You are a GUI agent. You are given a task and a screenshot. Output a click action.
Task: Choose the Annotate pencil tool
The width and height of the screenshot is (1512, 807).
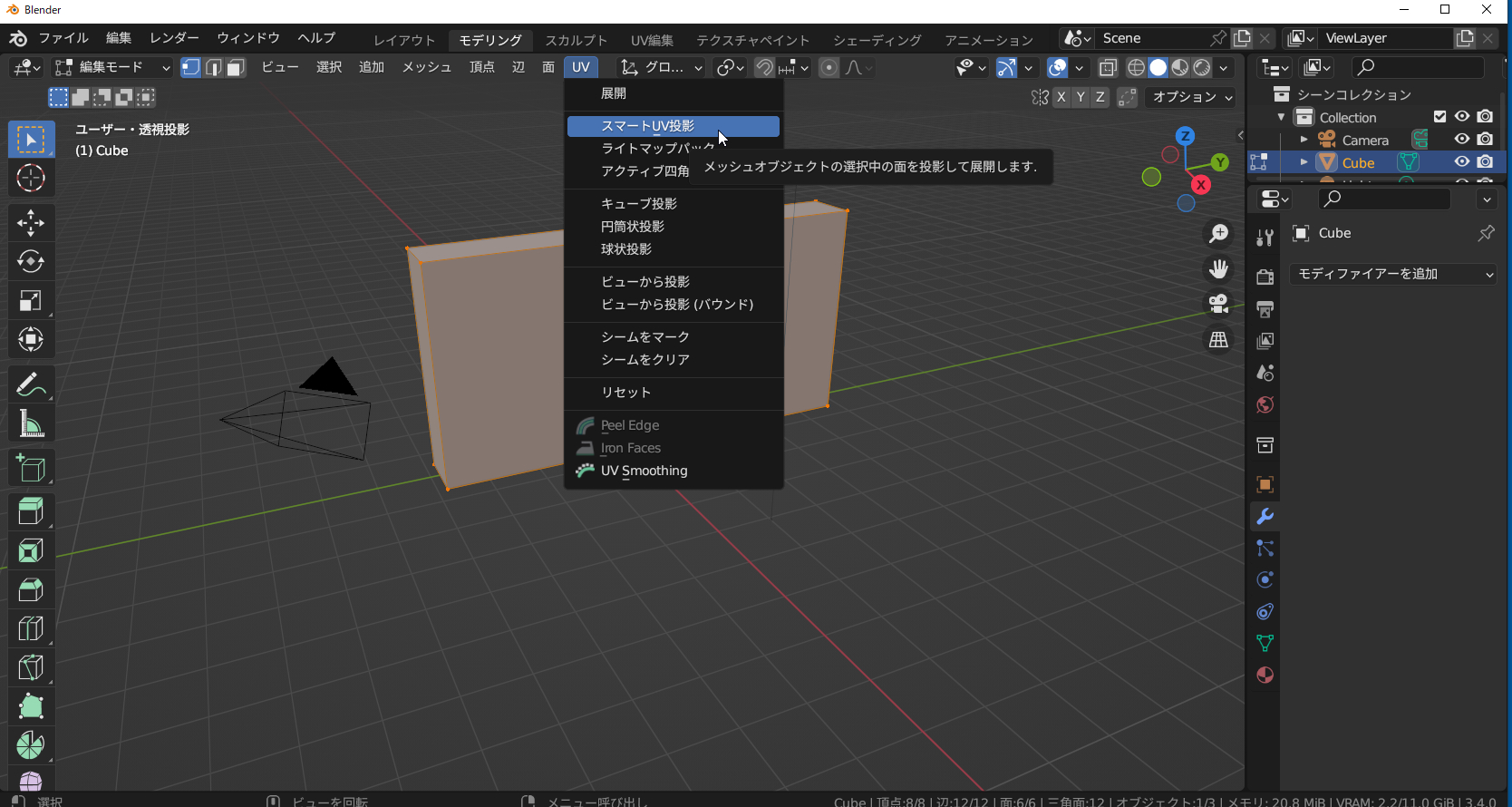tap(31, 384)
